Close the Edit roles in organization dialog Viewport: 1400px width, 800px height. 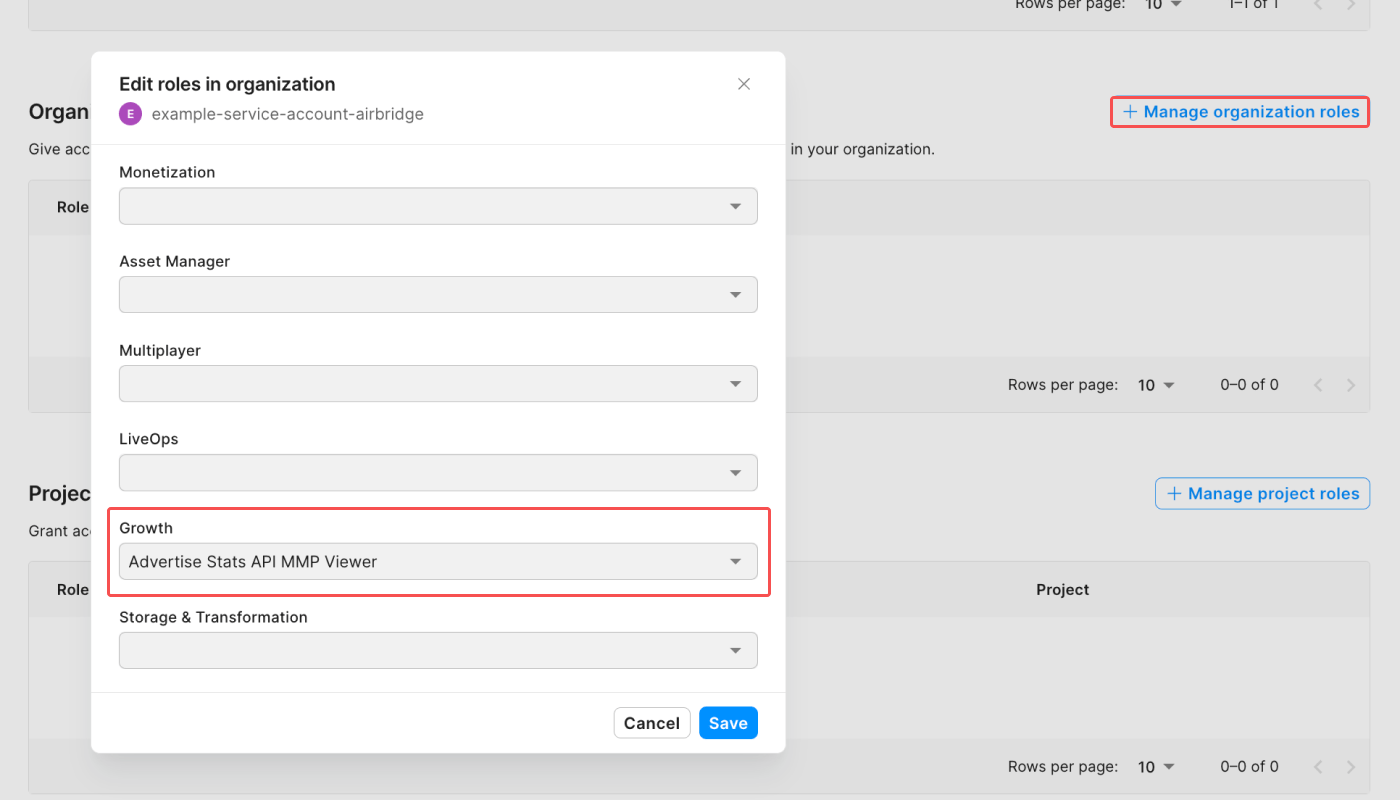744,84
